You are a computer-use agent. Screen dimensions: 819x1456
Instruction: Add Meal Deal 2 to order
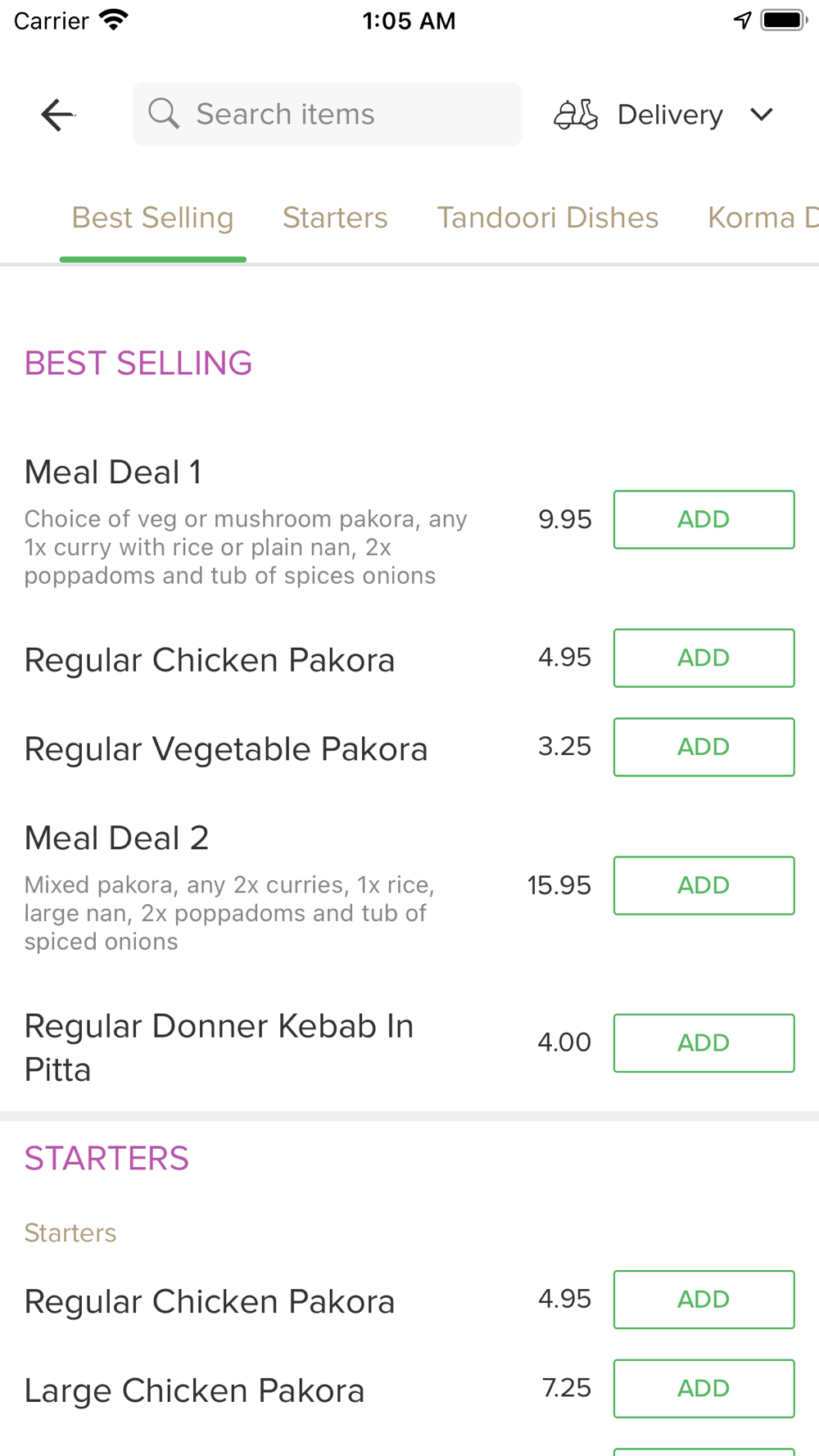pyautogui.click(x=704, y=885)
